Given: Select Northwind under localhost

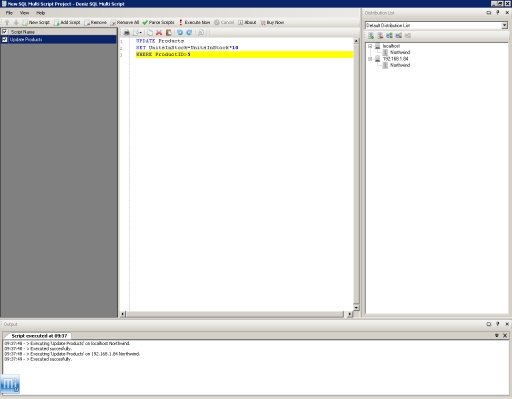Looking at the screenshot, I should [400, 52].
